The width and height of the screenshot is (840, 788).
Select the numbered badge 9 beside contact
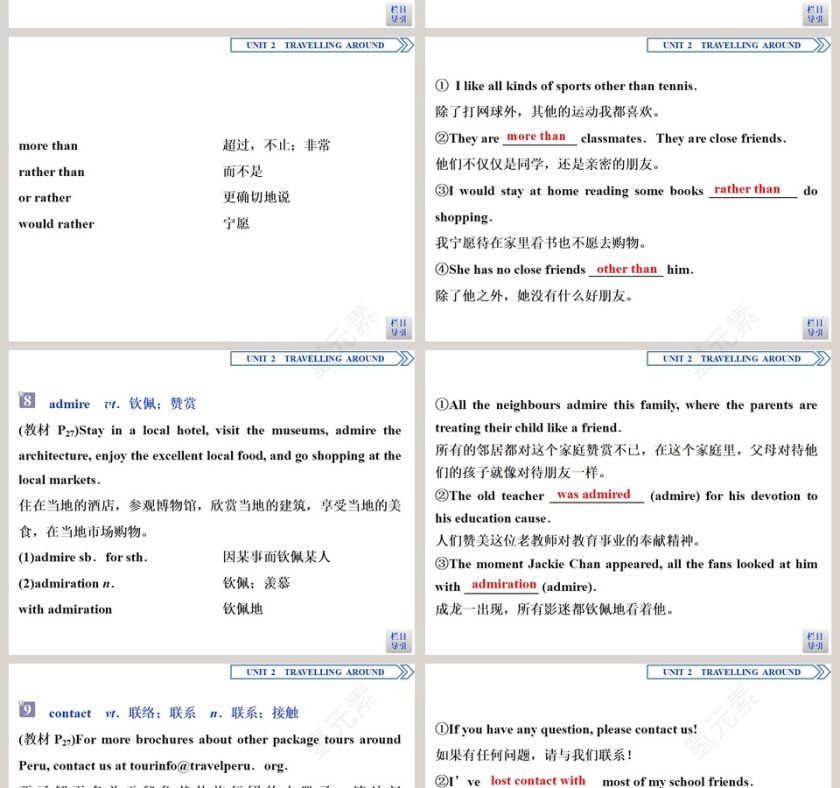(x=27, y=713)
